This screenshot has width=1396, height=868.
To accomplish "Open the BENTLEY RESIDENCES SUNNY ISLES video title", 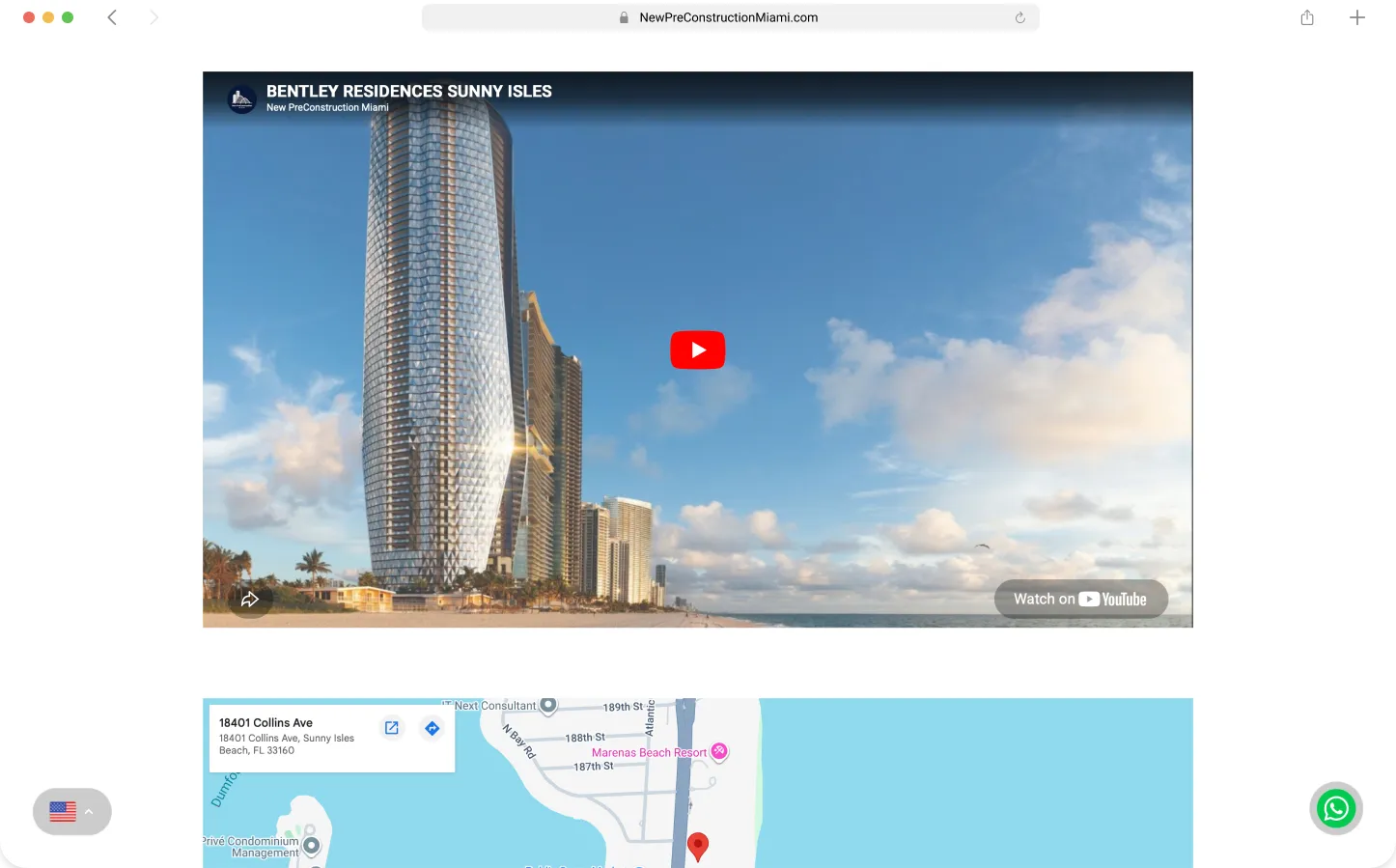I will [409, 91].
